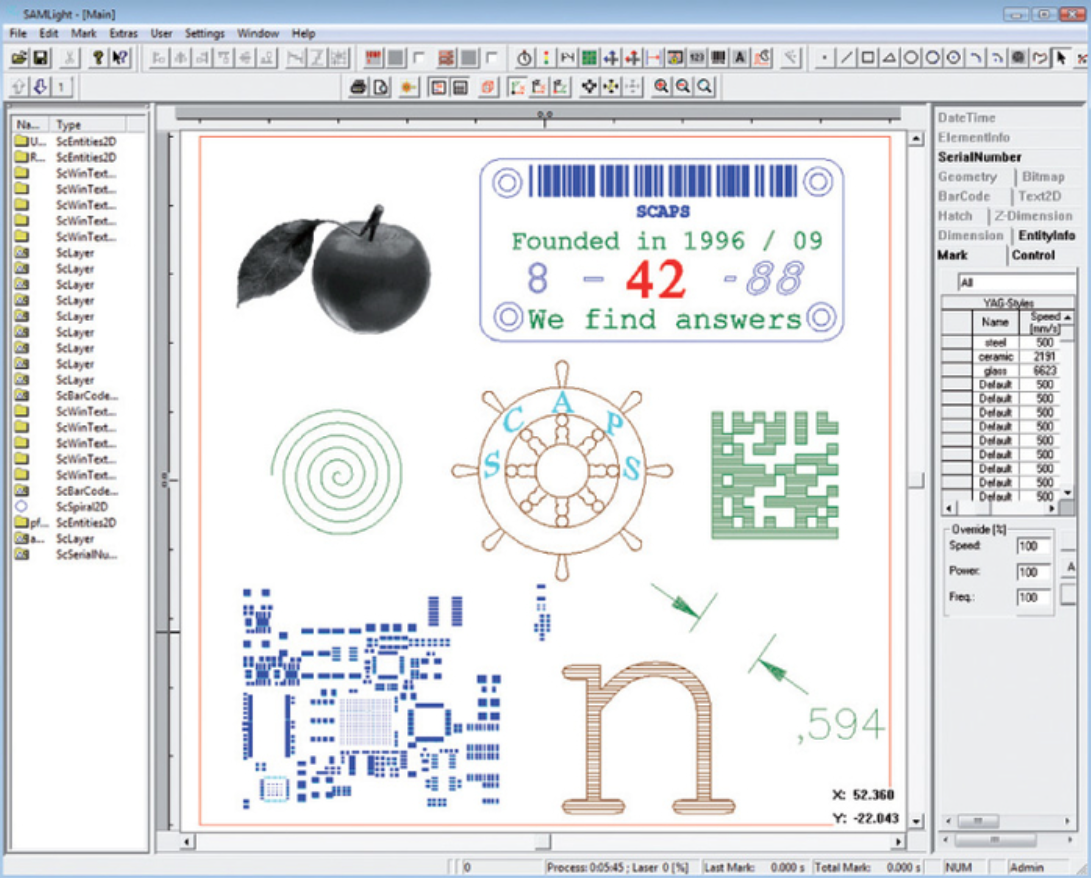Switch to the Control tab
The image size is (1091, 878).
(x=1033, y=255)
